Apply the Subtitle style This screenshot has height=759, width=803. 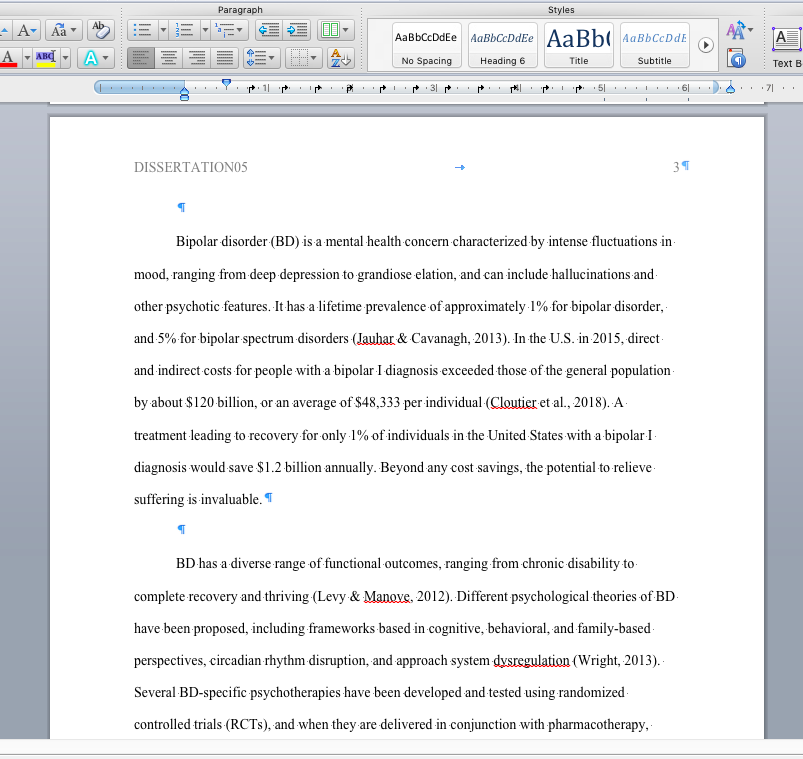click(x=654, y=45)
